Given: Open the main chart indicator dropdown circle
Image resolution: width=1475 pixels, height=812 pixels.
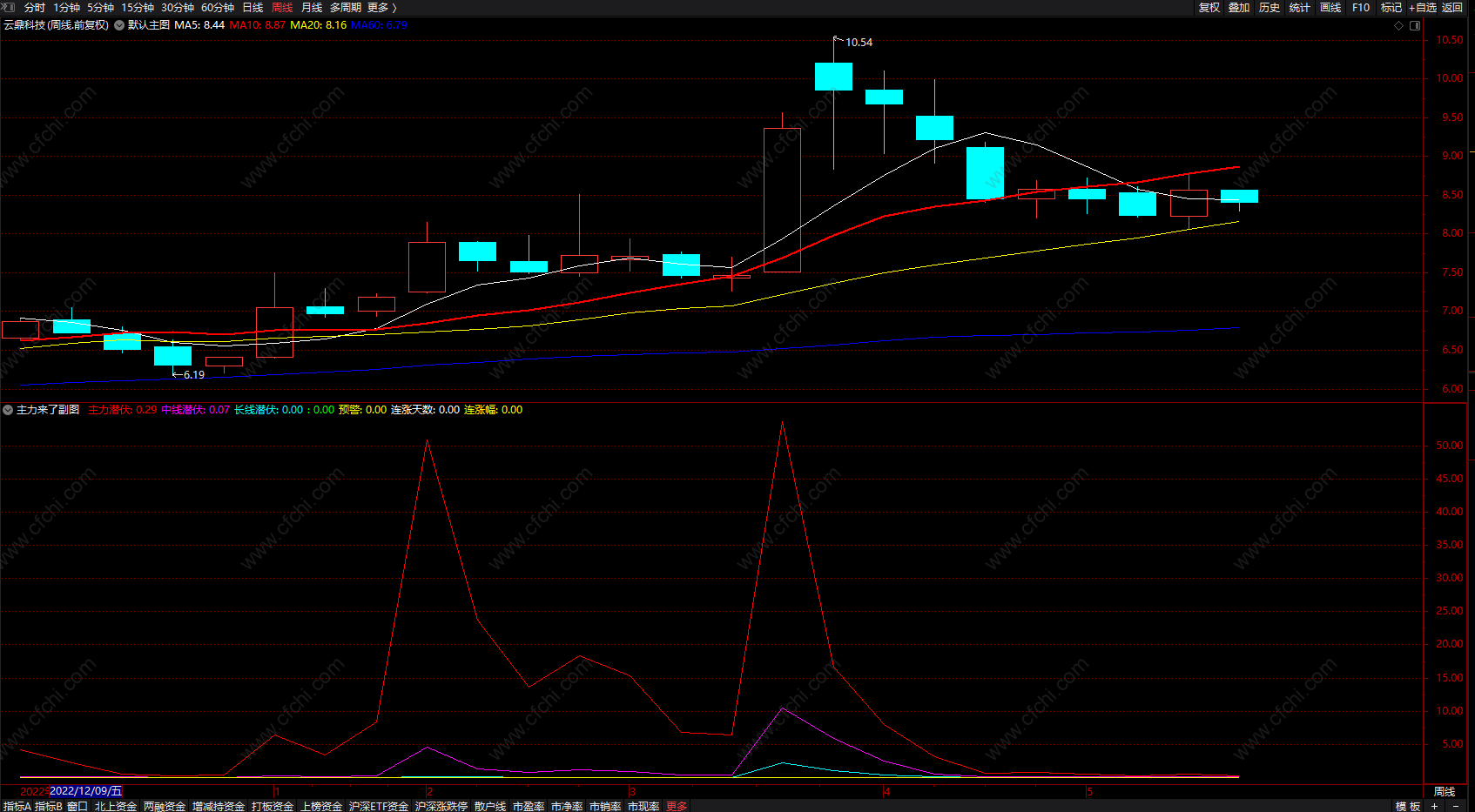Looking at the screenshot, I should (x=119, y=25).
